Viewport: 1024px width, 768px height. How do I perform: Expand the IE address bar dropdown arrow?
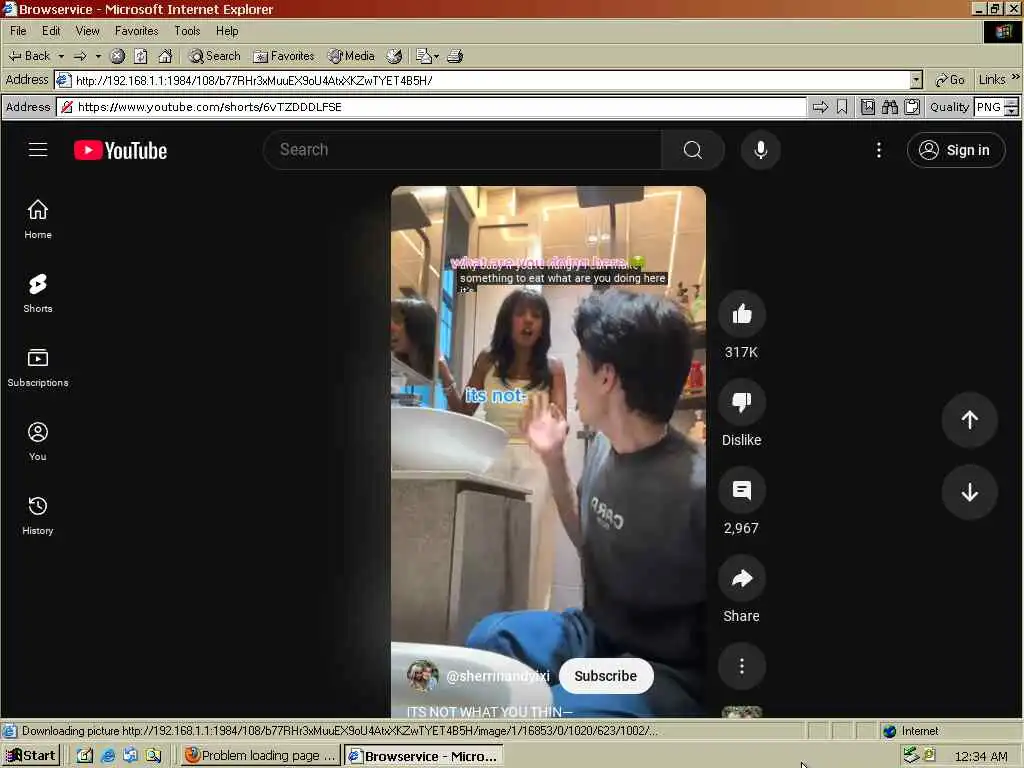(x=916, y=80)
